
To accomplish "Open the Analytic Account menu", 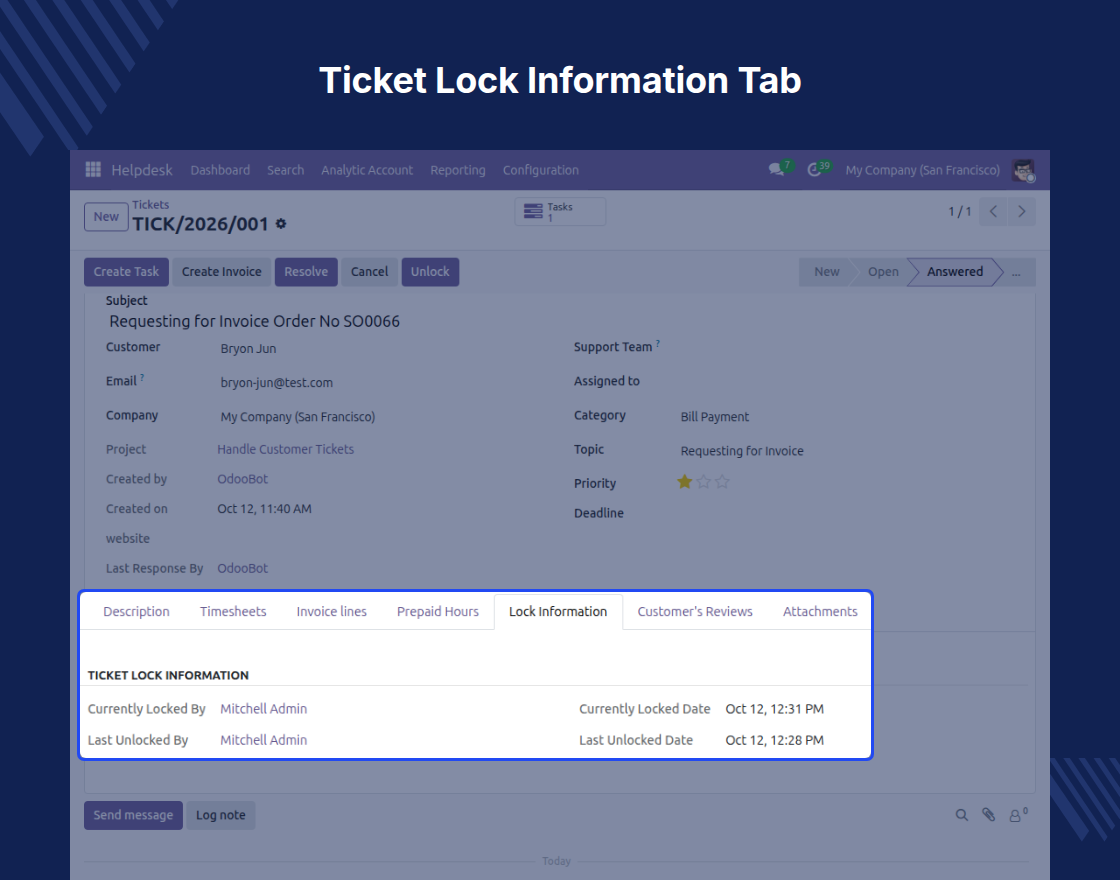I will click(x=366, y=170).
